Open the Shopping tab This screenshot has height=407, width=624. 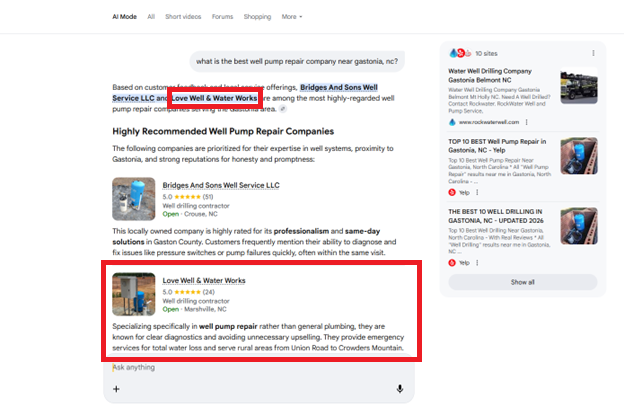pyautogui.click(x=257, y=17)
